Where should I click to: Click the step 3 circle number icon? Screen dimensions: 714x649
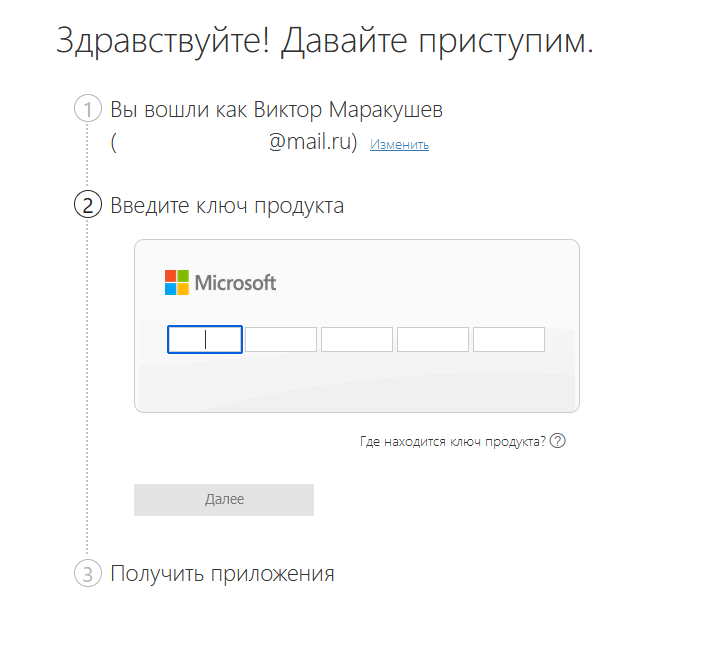[x=88, y=574]
